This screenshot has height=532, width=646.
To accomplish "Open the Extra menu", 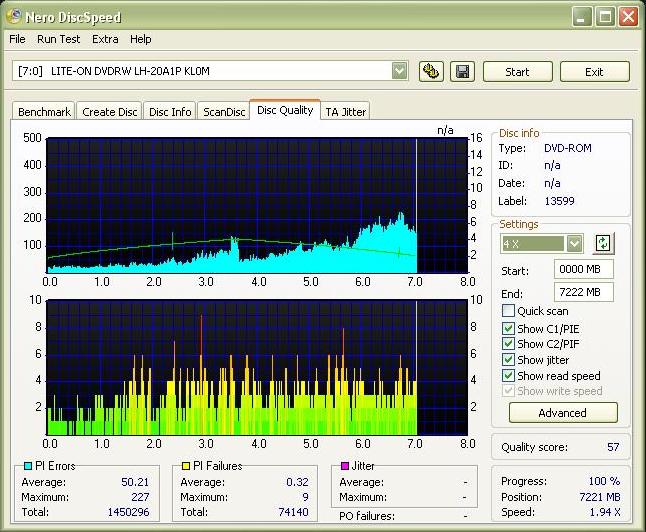I will [105, 39].
